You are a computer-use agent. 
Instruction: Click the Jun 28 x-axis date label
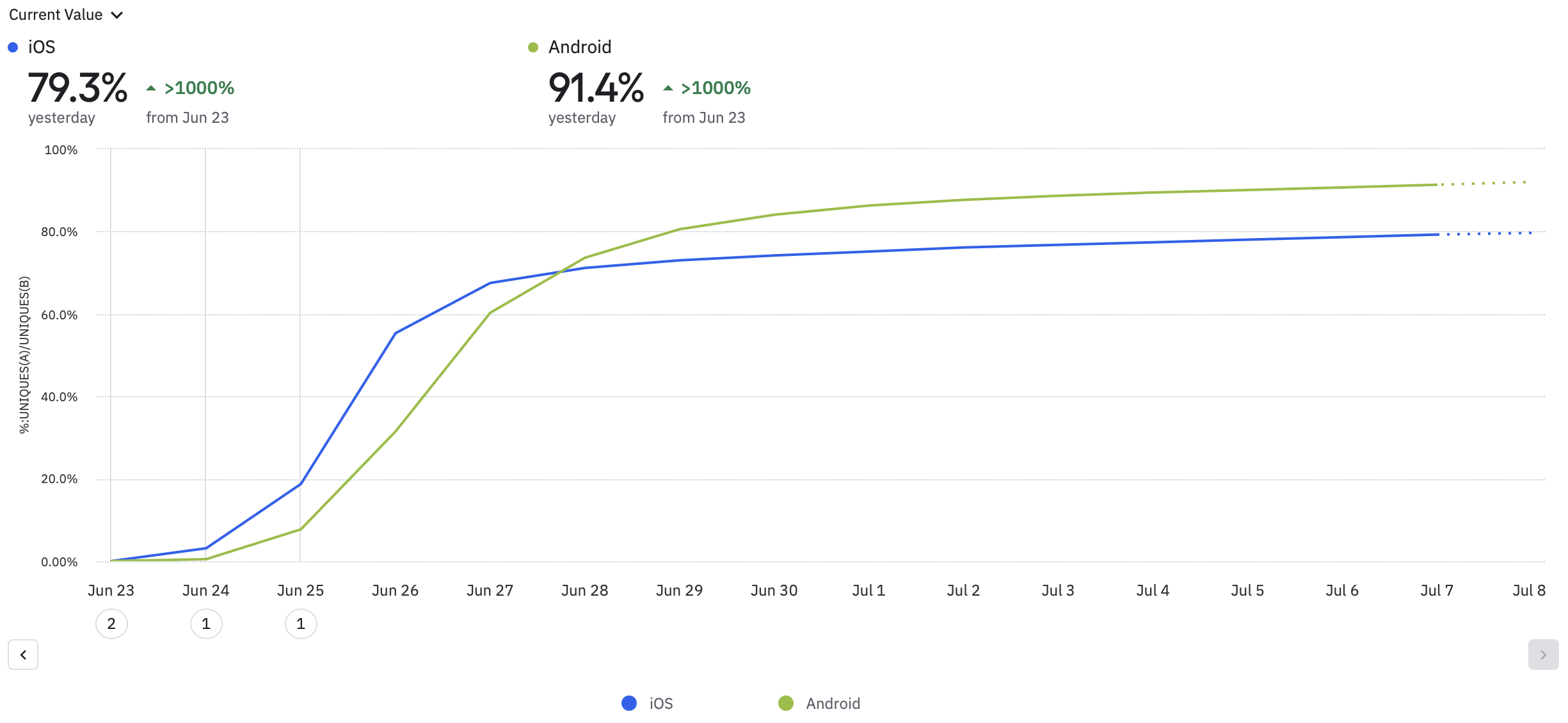[x=584, y=591]
